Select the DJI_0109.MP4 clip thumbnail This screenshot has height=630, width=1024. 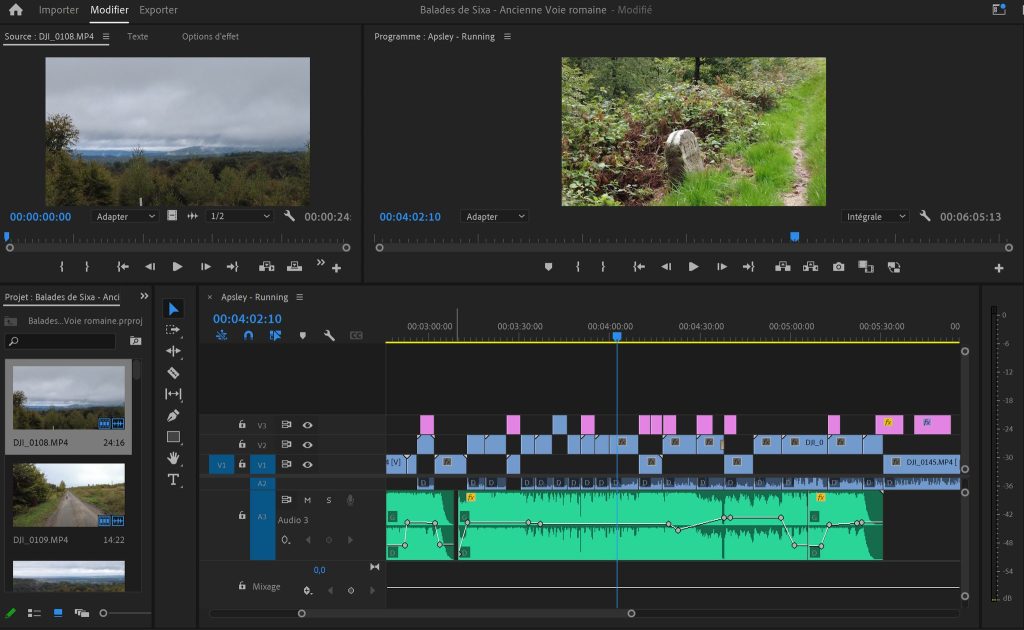pos(69,495)
